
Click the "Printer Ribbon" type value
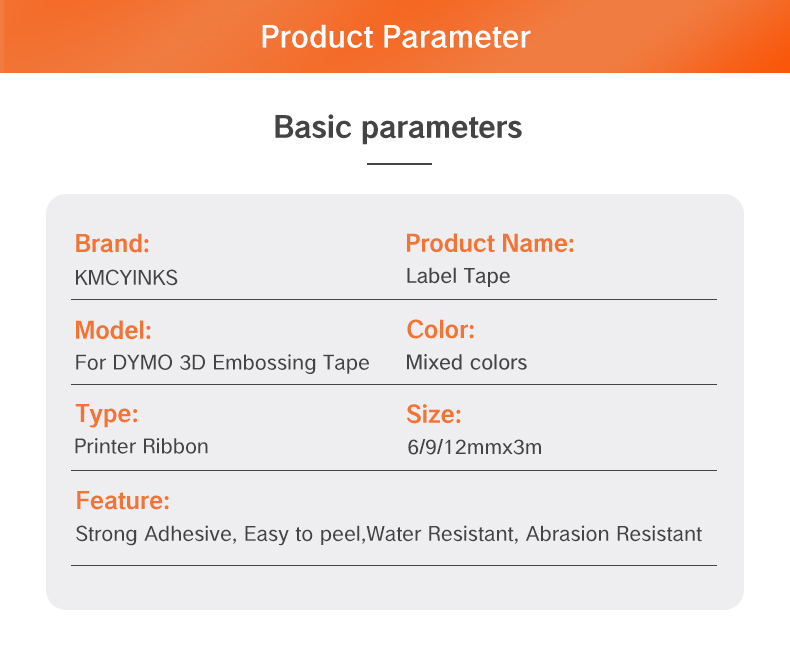[x=141, y=446]
